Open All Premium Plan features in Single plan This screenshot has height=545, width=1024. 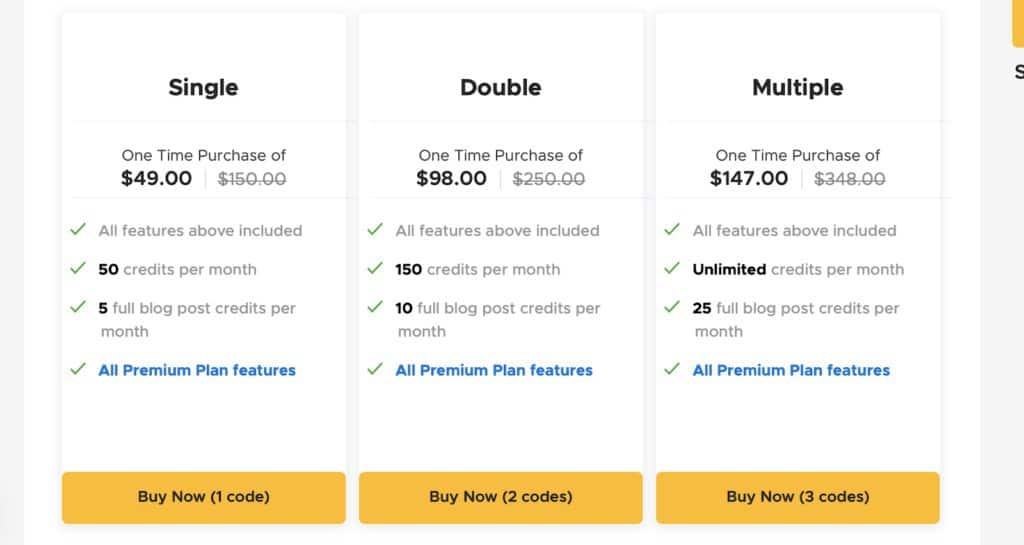pyautogui.click(x=197, y=370)
